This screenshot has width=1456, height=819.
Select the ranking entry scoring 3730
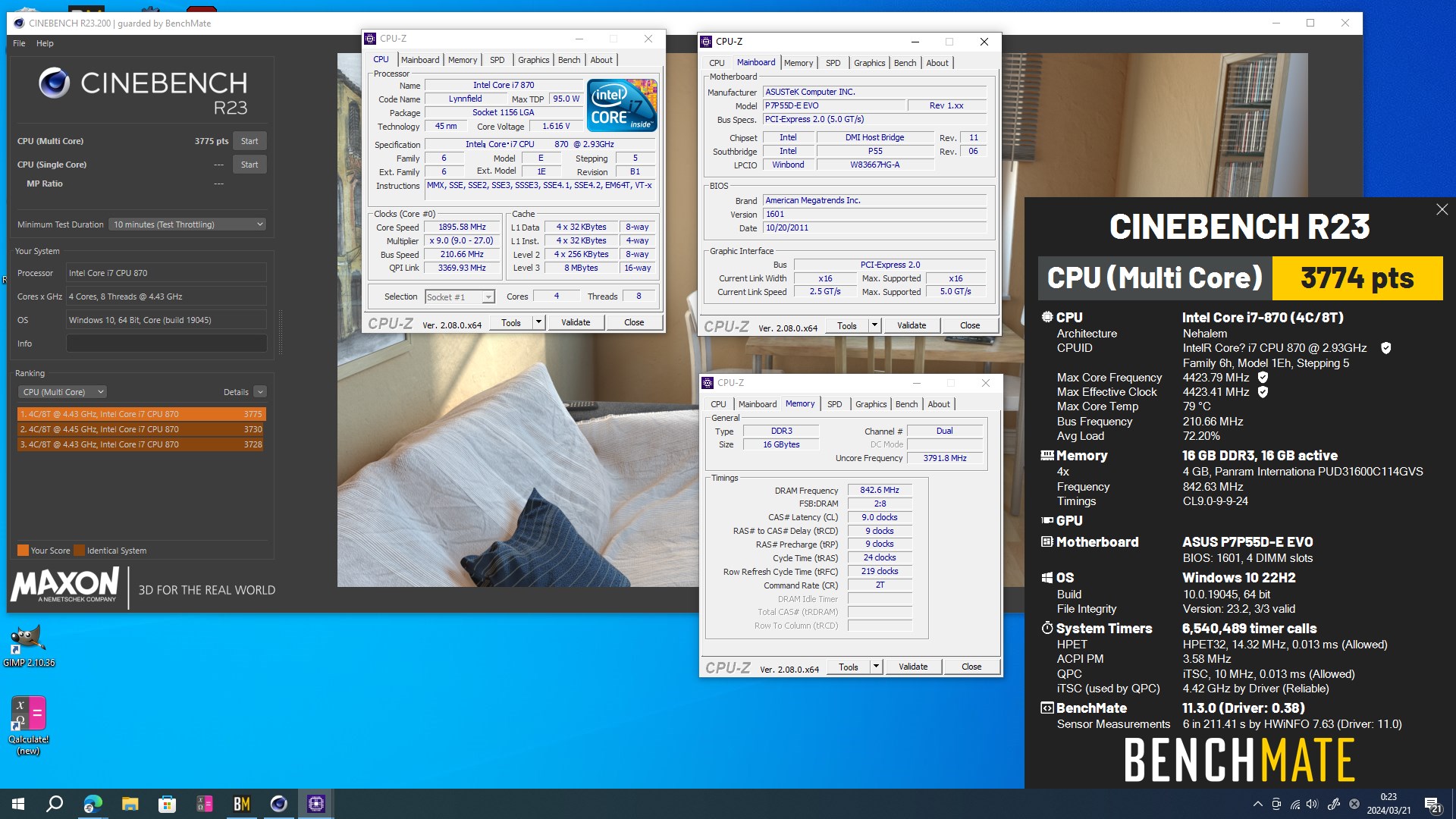coord(141,429)
